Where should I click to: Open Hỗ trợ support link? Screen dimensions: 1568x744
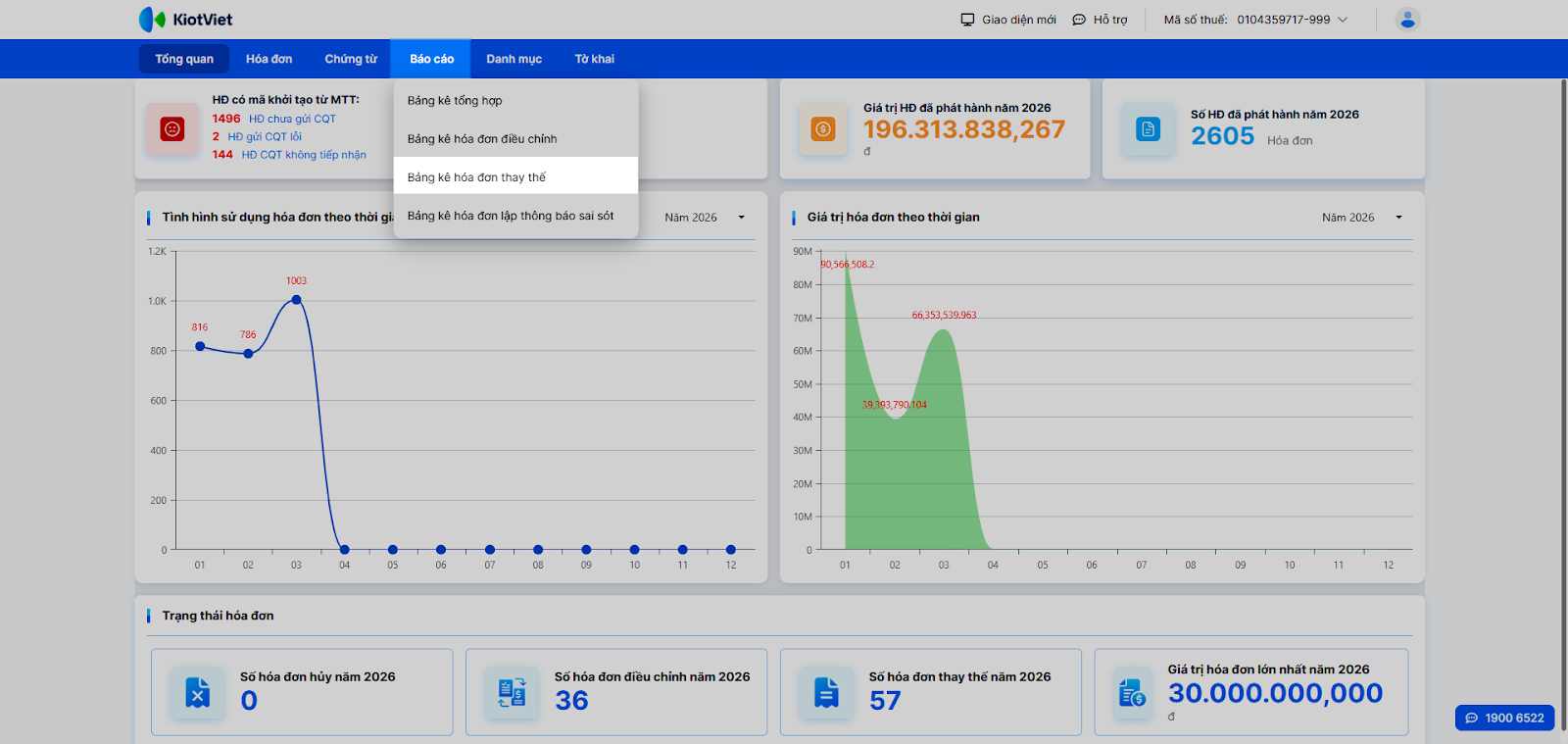pos(1100,20)
